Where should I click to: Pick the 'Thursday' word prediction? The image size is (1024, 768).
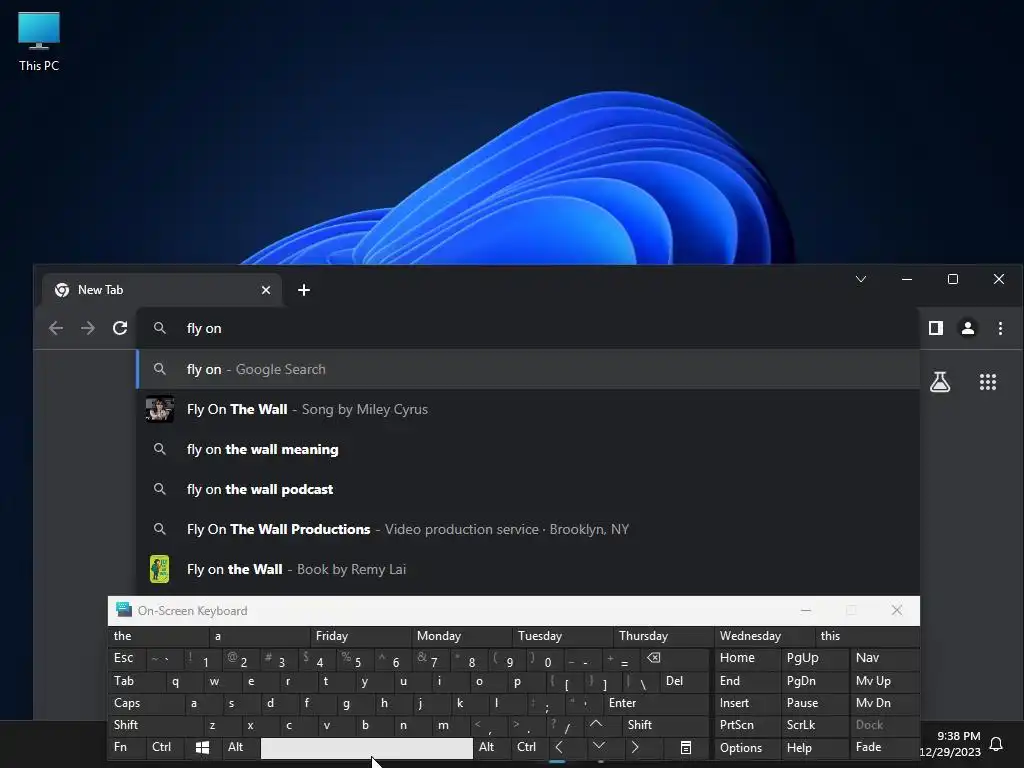(x=663, y=636)
